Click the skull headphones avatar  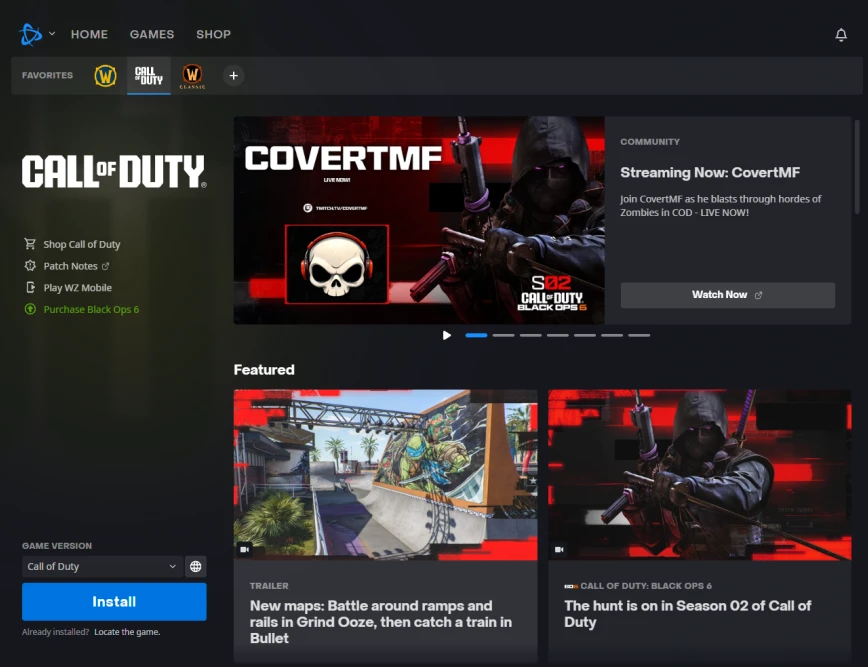click(337, 264)
